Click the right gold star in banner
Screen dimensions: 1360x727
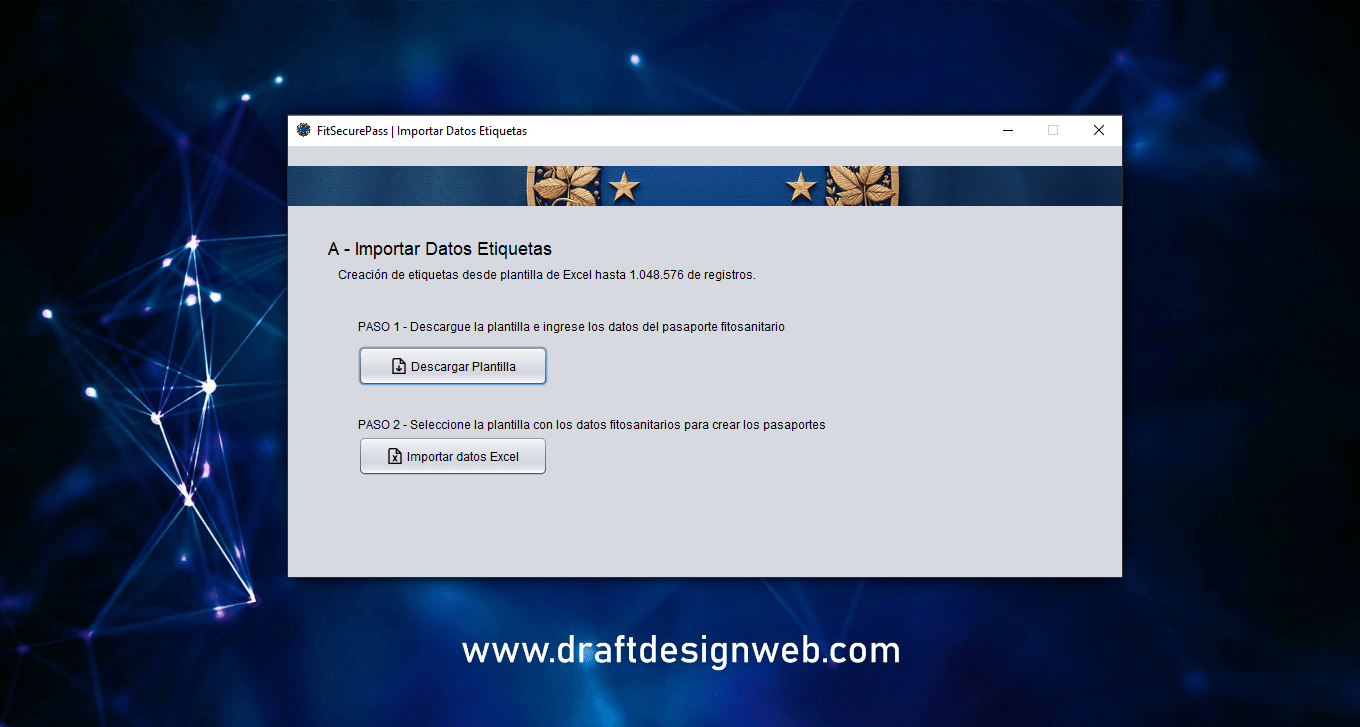(801, 186)
